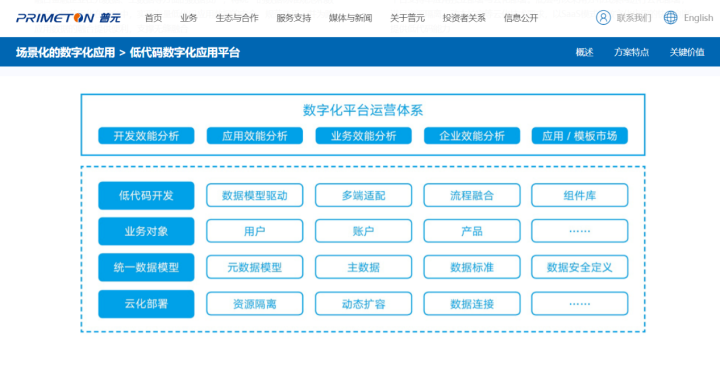
Task: Click the 云化部署 label
Action: pyautogui.click(x=146, y=304)
